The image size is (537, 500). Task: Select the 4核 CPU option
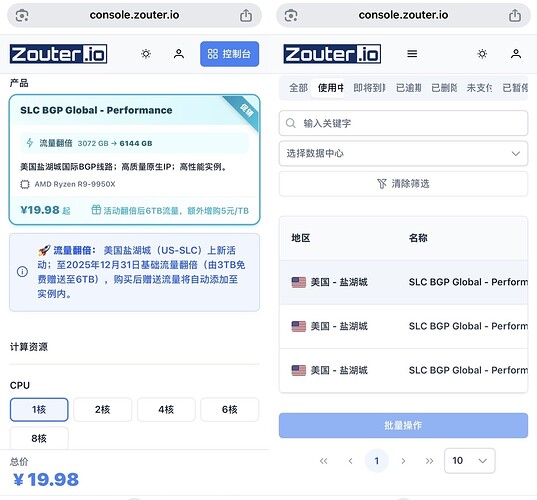click(166, 409)
